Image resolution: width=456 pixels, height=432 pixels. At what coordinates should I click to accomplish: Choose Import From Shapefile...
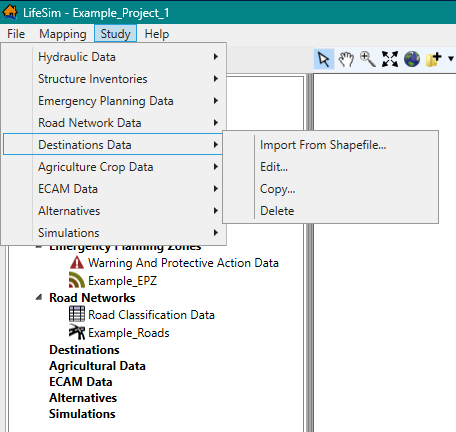pyautogui.click(x=330, y=145)
